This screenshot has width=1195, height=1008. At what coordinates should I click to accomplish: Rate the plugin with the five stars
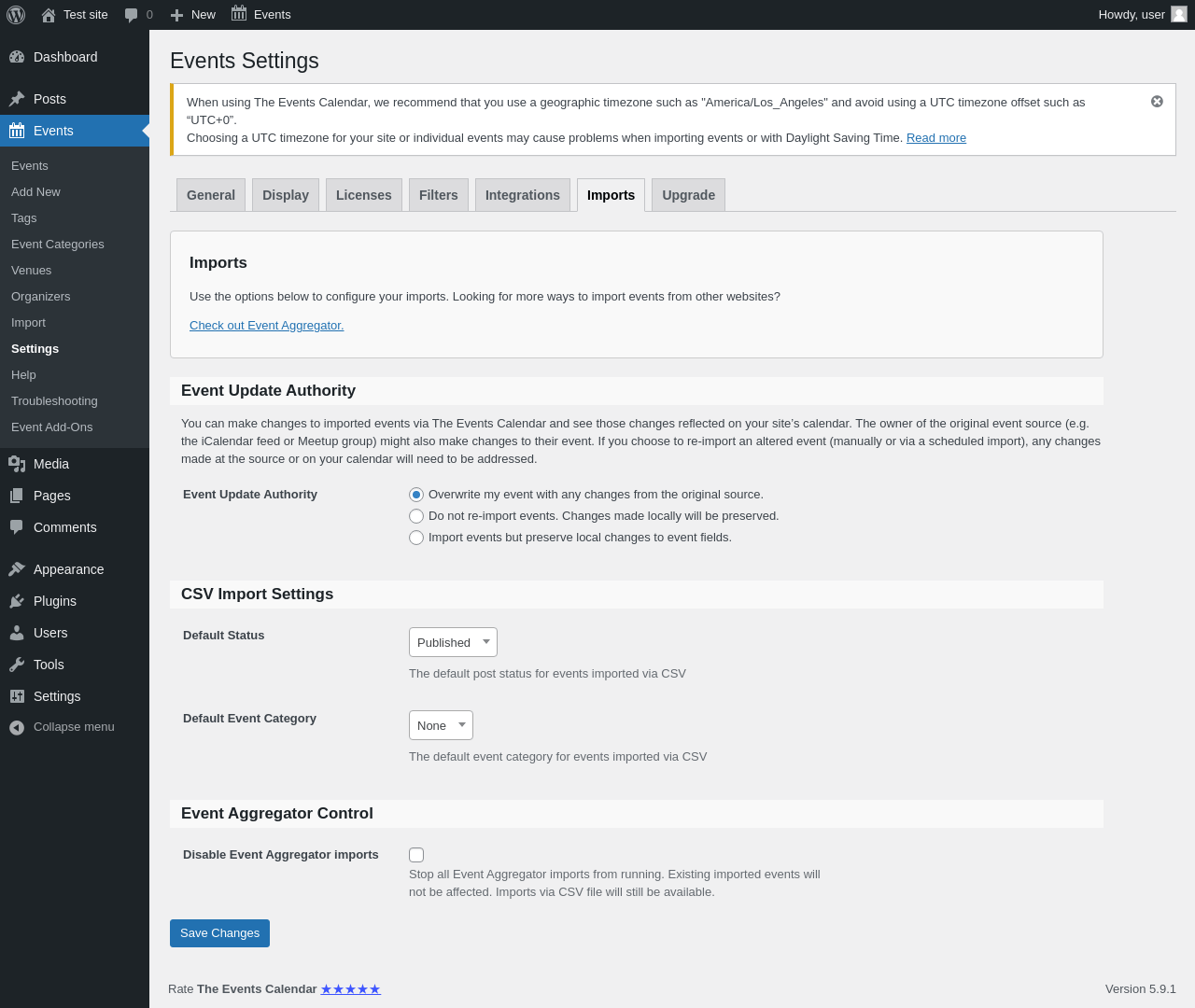coord(351,989)
